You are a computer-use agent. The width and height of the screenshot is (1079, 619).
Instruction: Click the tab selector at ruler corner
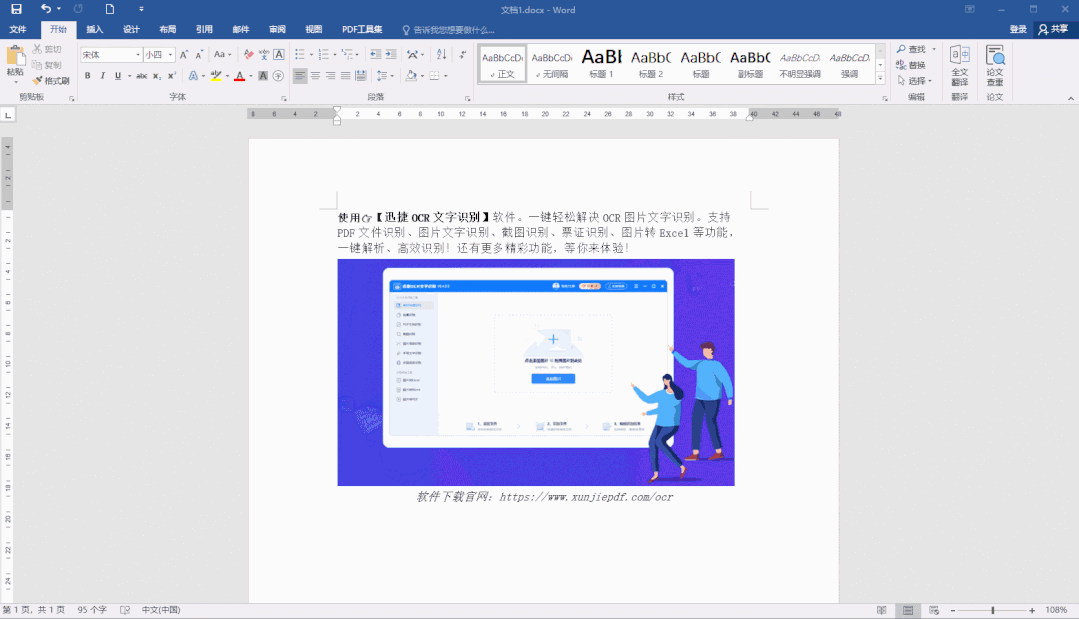pos(8,115)
